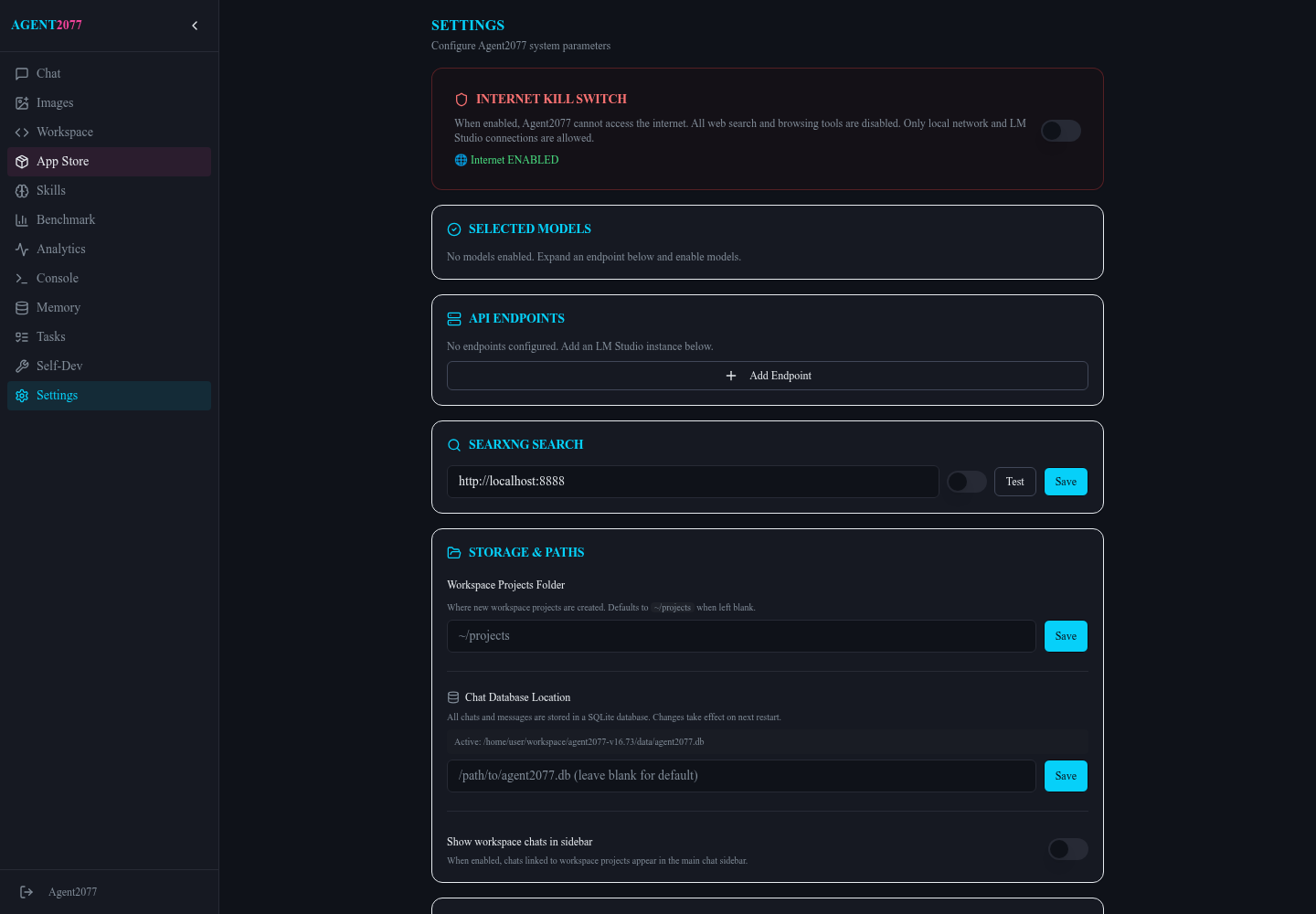The width and height of the screenshot is (1316, 914).
Task: Collapse the sidebar with the chevron
Action: click(195, 26)
